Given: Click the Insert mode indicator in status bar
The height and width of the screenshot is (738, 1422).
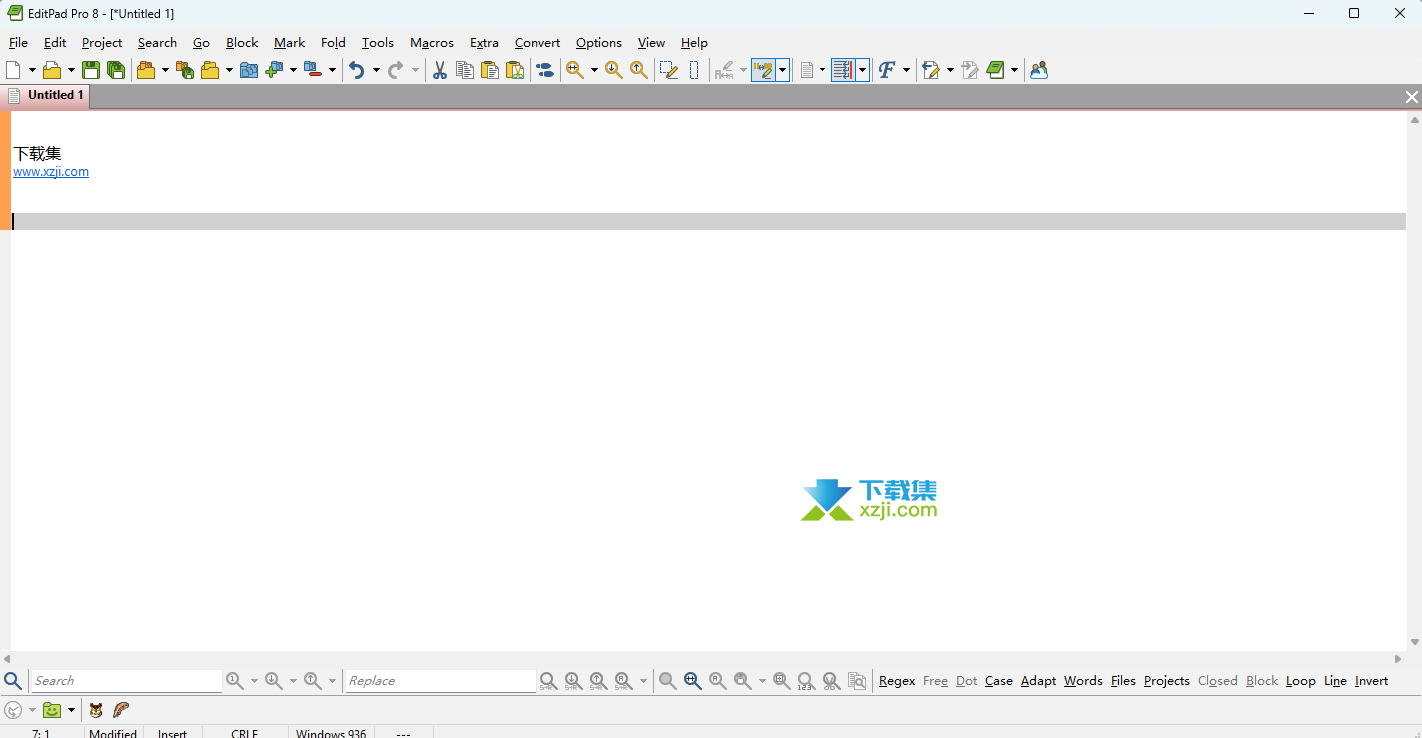Looking at the screenshot, I should pyautogui.click(x=172, y=733).
